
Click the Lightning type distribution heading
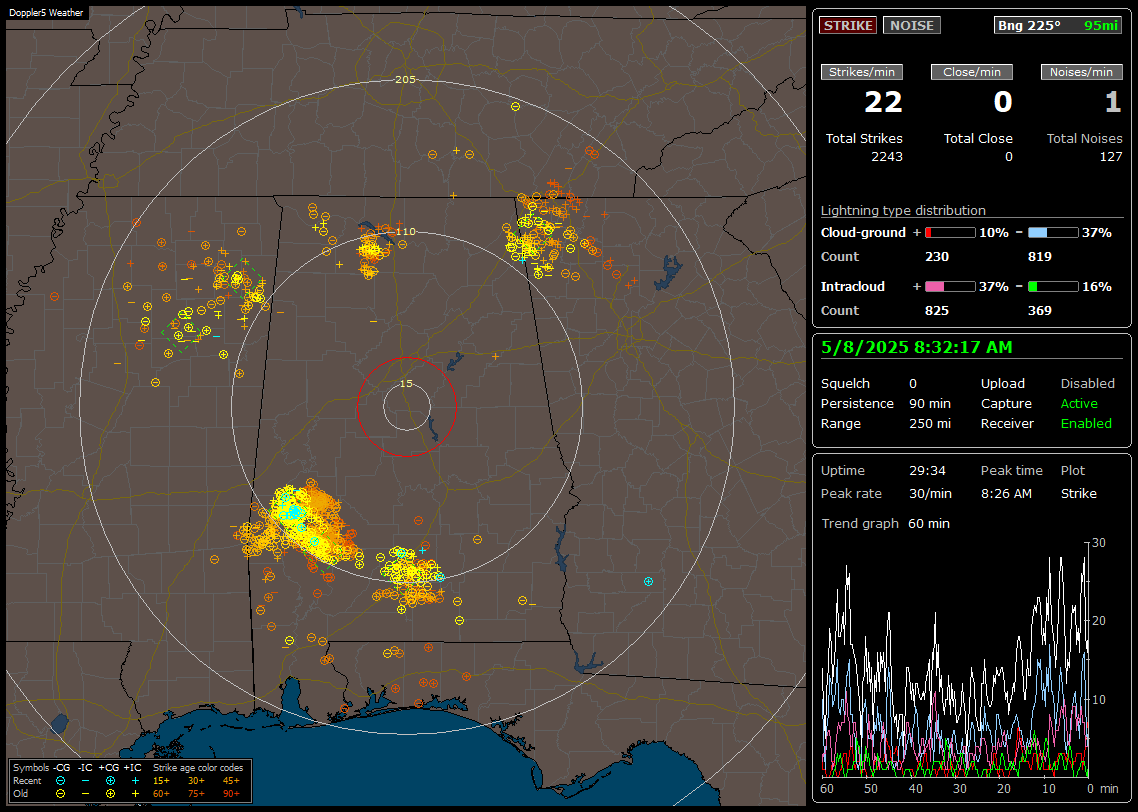coord(903,210)
